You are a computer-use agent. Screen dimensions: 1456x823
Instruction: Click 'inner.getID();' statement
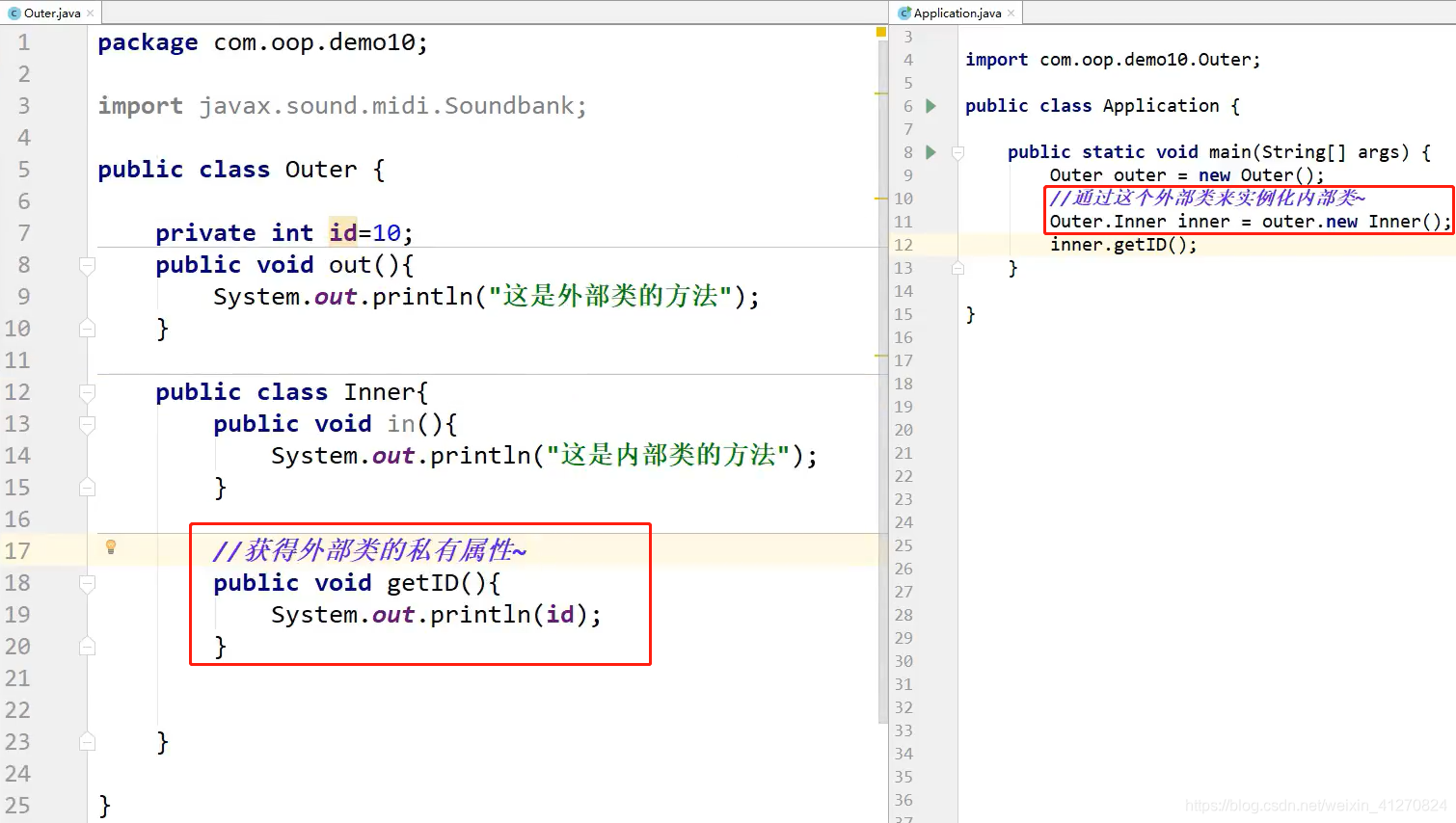(x=1123, y=245)
